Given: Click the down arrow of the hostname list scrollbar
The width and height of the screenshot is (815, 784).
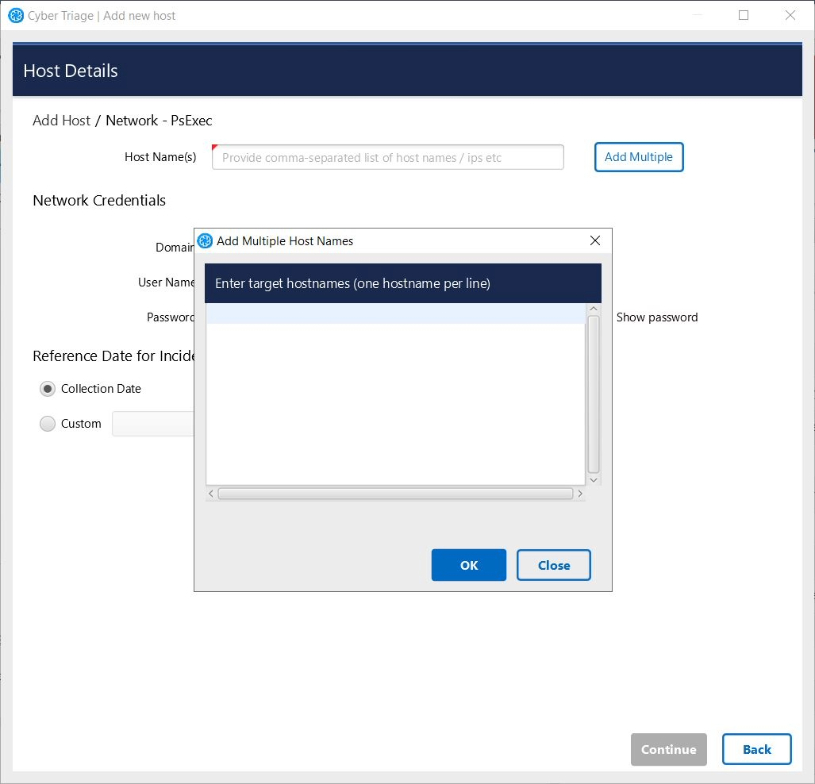Looking at the screenshot, I should pos(593,480).
